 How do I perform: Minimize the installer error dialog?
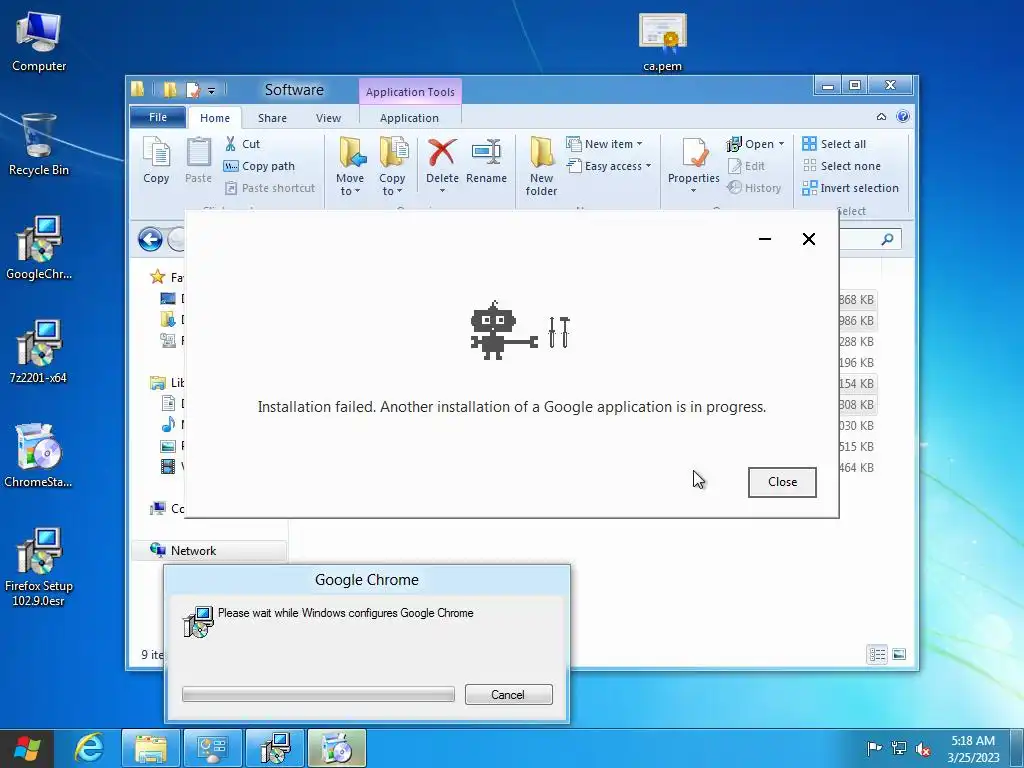pyautogui.click(x=765, y=239)
